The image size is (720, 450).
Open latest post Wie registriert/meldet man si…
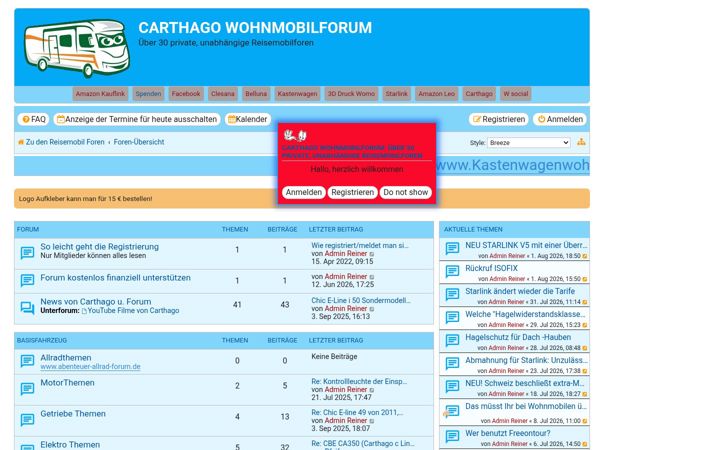coord(360,246)
